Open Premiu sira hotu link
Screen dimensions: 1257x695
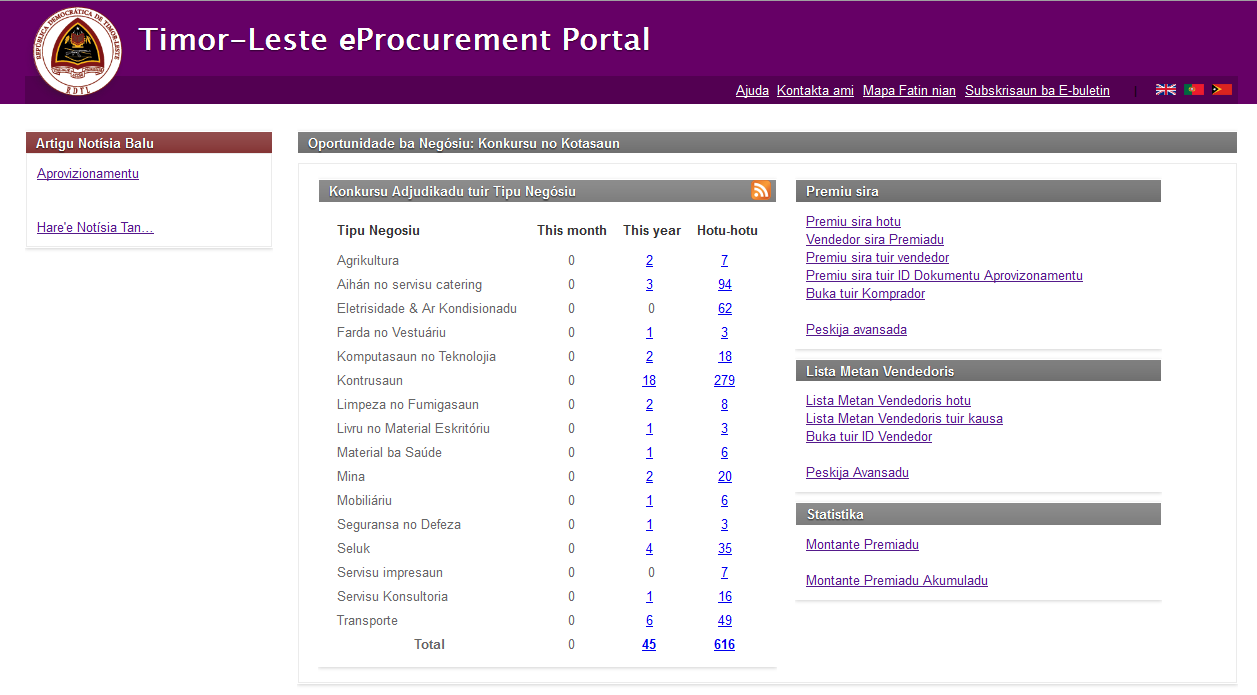[x=853, y=221]
